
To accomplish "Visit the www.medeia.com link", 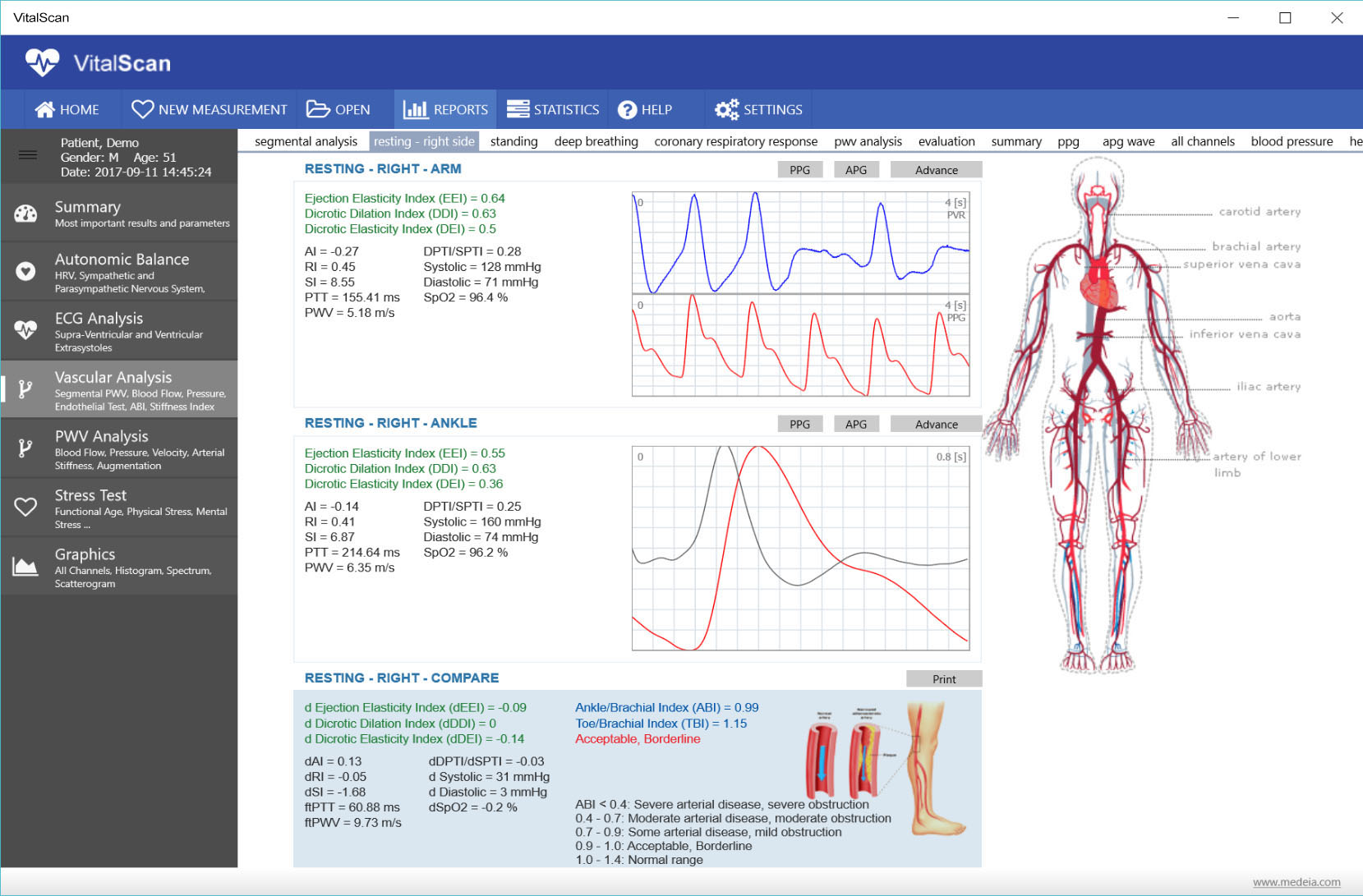I will pyautogui.click(x=1296, y=882).
